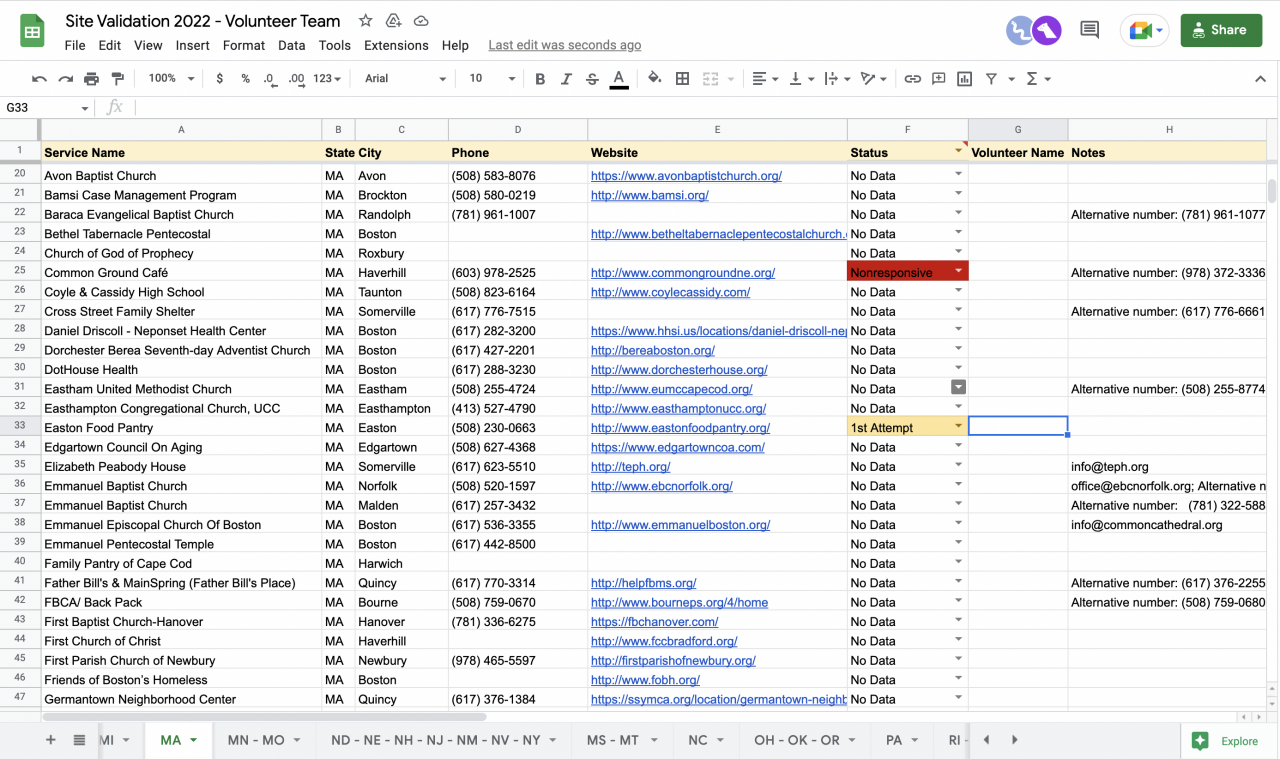Switch to the NC sheet tab
This screenshot has height=759, width=1280.
[705, 740]
